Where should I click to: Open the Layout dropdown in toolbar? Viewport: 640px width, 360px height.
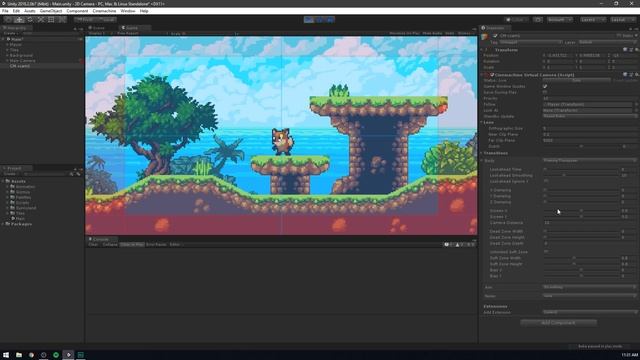[622, 20]
